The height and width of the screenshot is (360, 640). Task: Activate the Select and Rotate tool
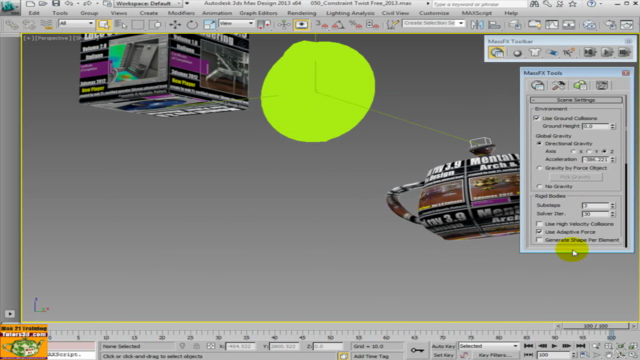click(x=192, y=24)
